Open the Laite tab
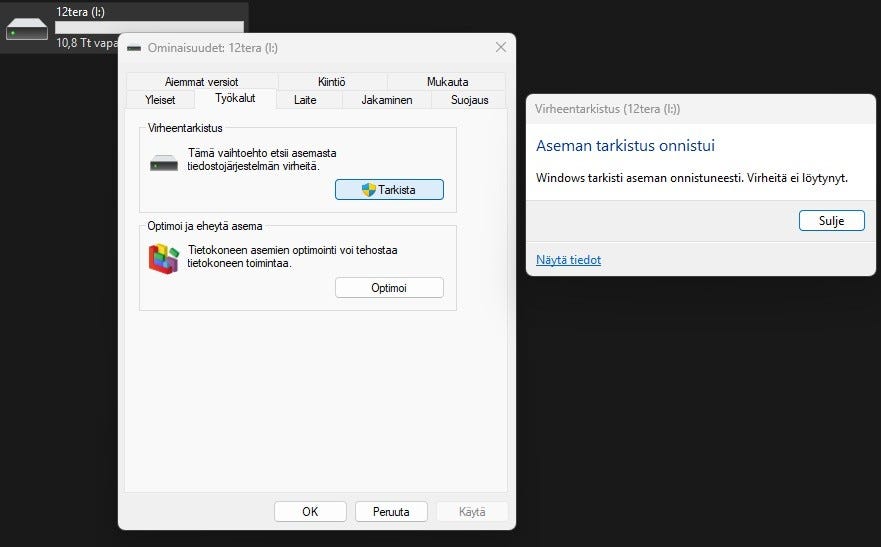 point(305,100)
